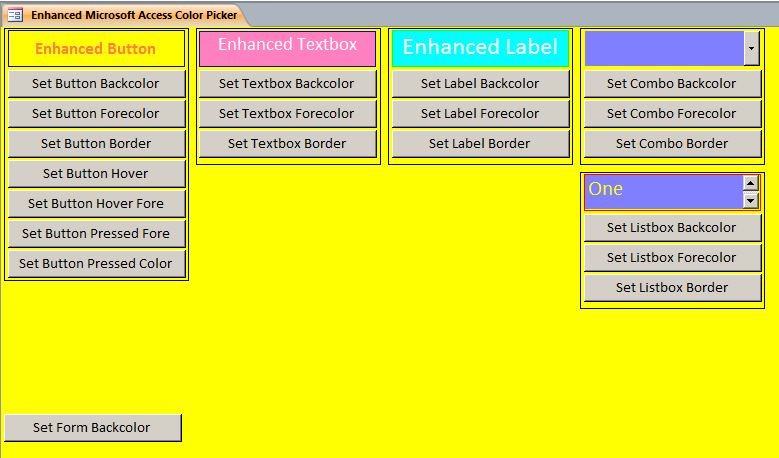Image resolution: width=779 pixels, height=458 pixels.
Task: Click Set Button Border
Action: tap(96, 144)
